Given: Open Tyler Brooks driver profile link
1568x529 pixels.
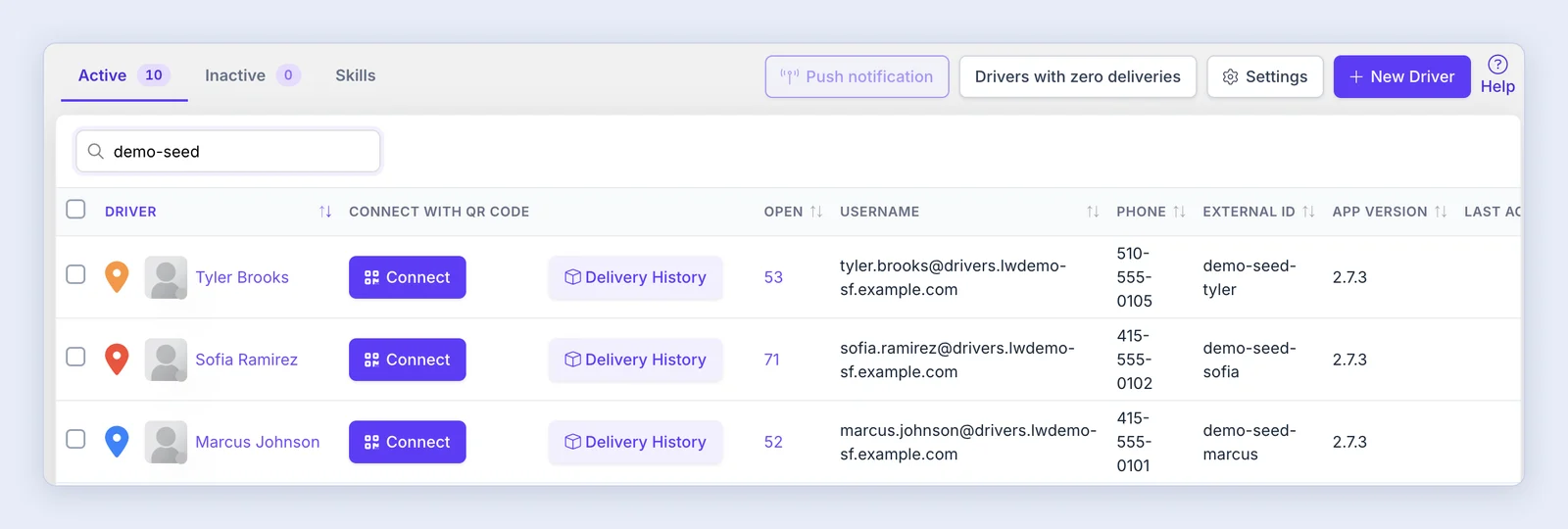Looking at the screenshot, I should click(242, 277).
